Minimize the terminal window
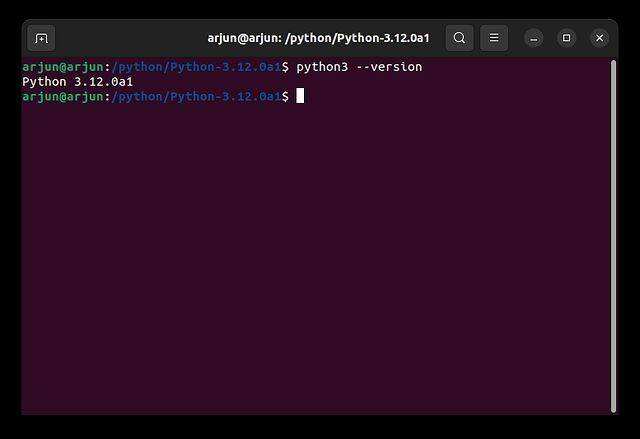Viewport: 640px width, 439px height. (x=535, y=38)
